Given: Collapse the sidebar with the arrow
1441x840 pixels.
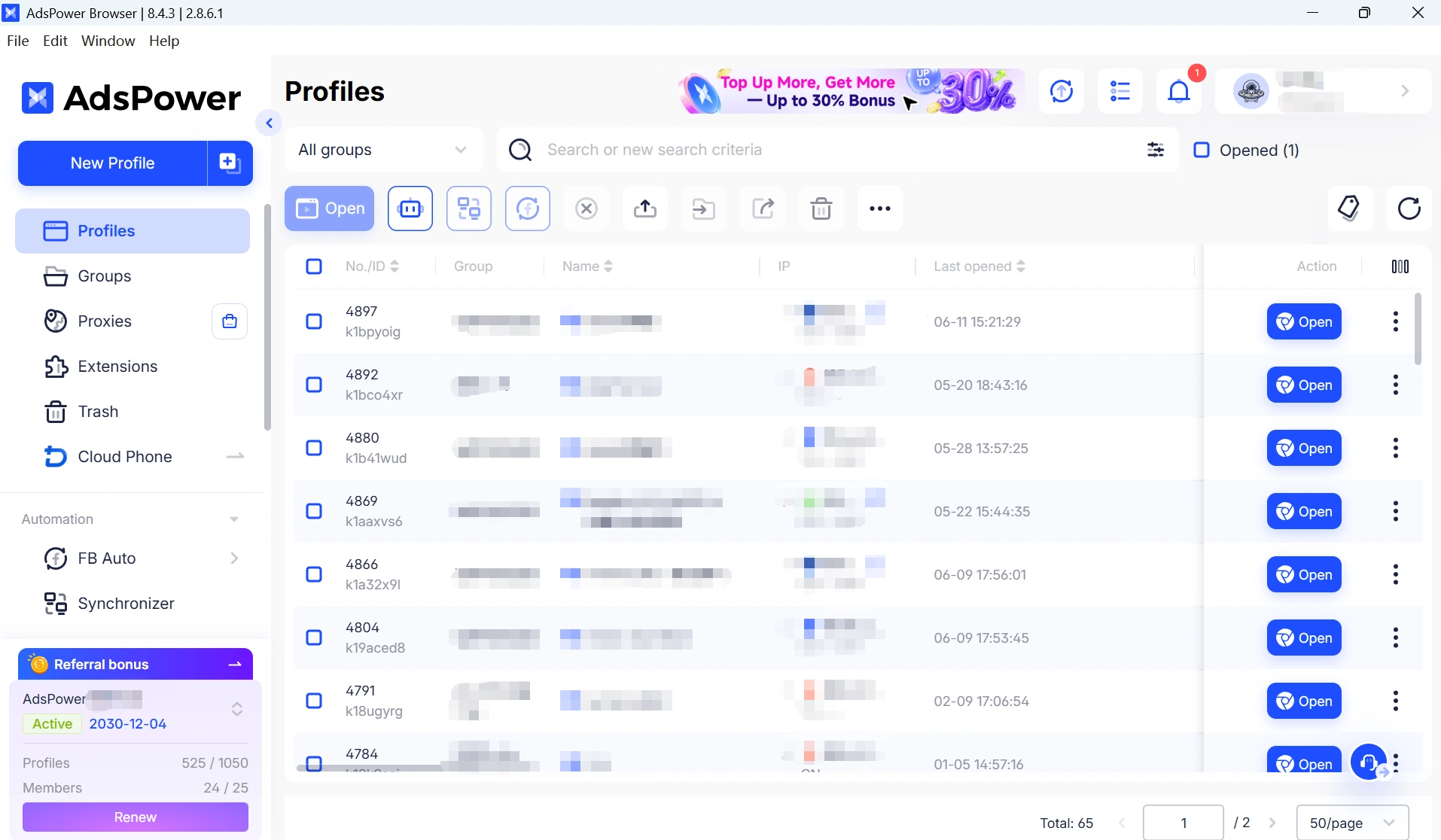Looking at the screenshot, I should click(x=269, y=123).
